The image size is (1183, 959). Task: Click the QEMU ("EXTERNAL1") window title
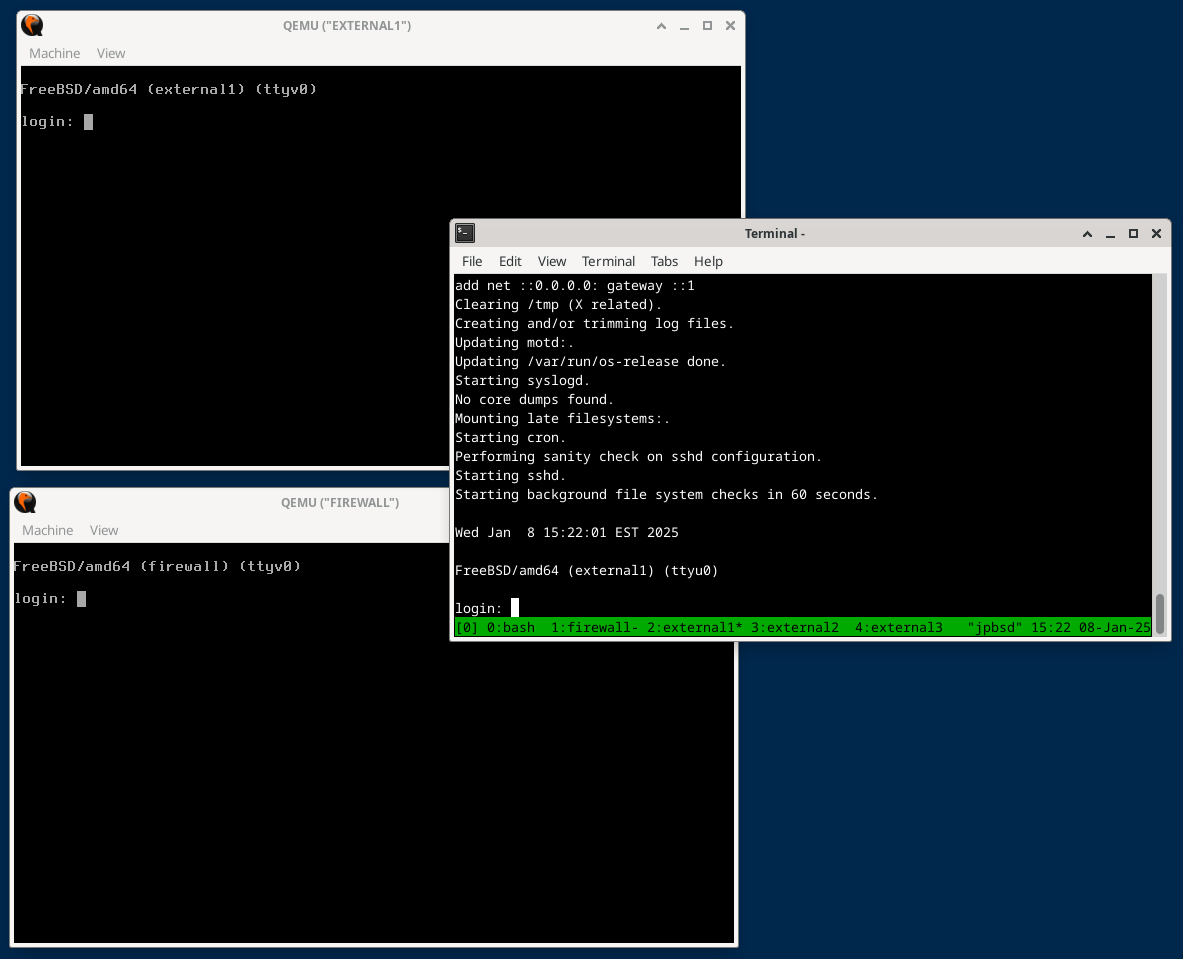(347, 26)
